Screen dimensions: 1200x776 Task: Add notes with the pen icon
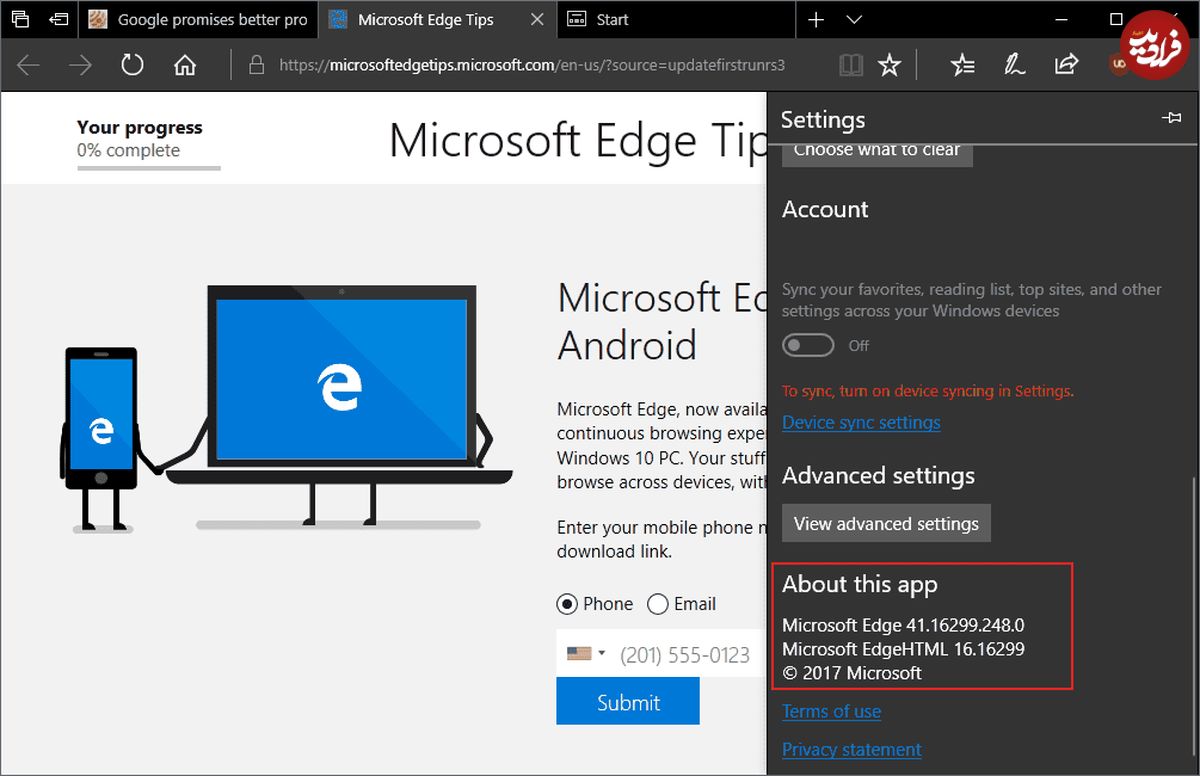click(x=1014, y=65)
